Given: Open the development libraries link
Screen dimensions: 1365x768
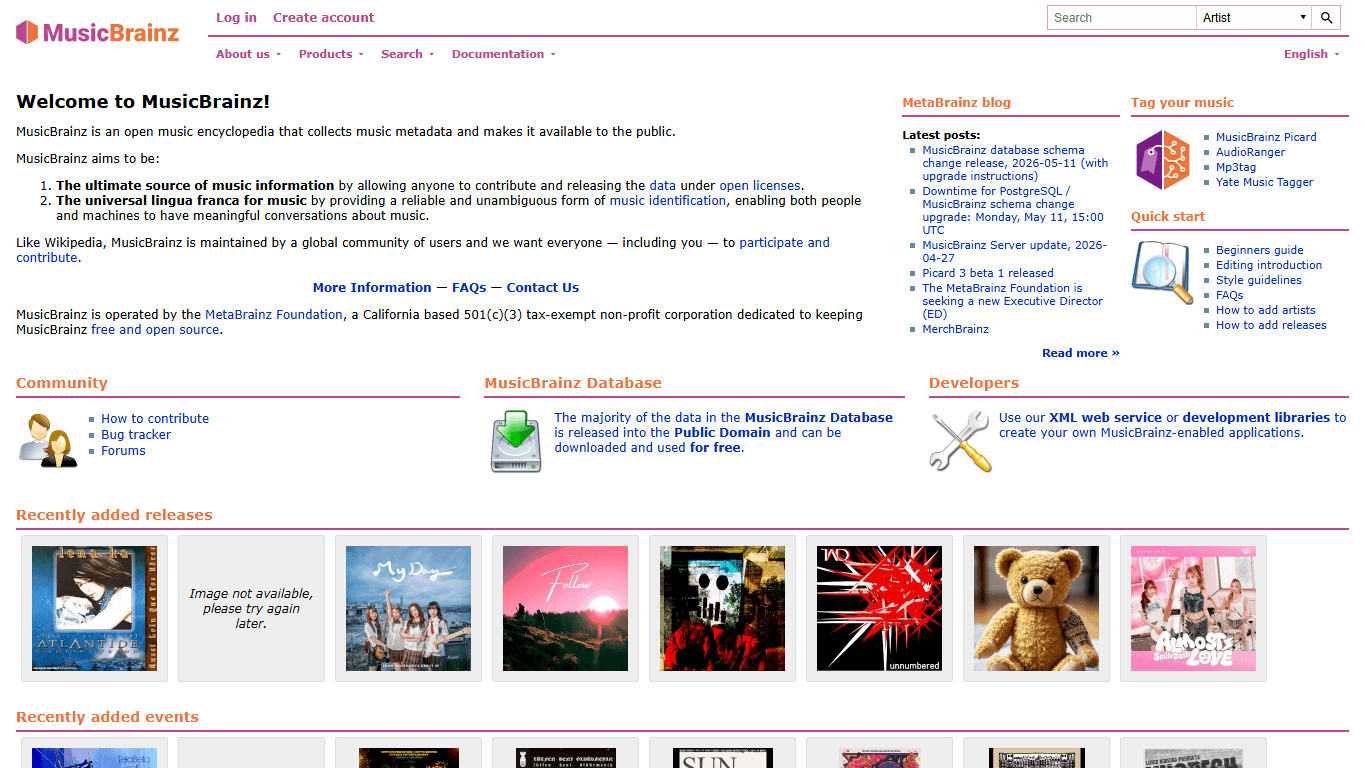Looking at the screenshot, I should coord(1256,417).
